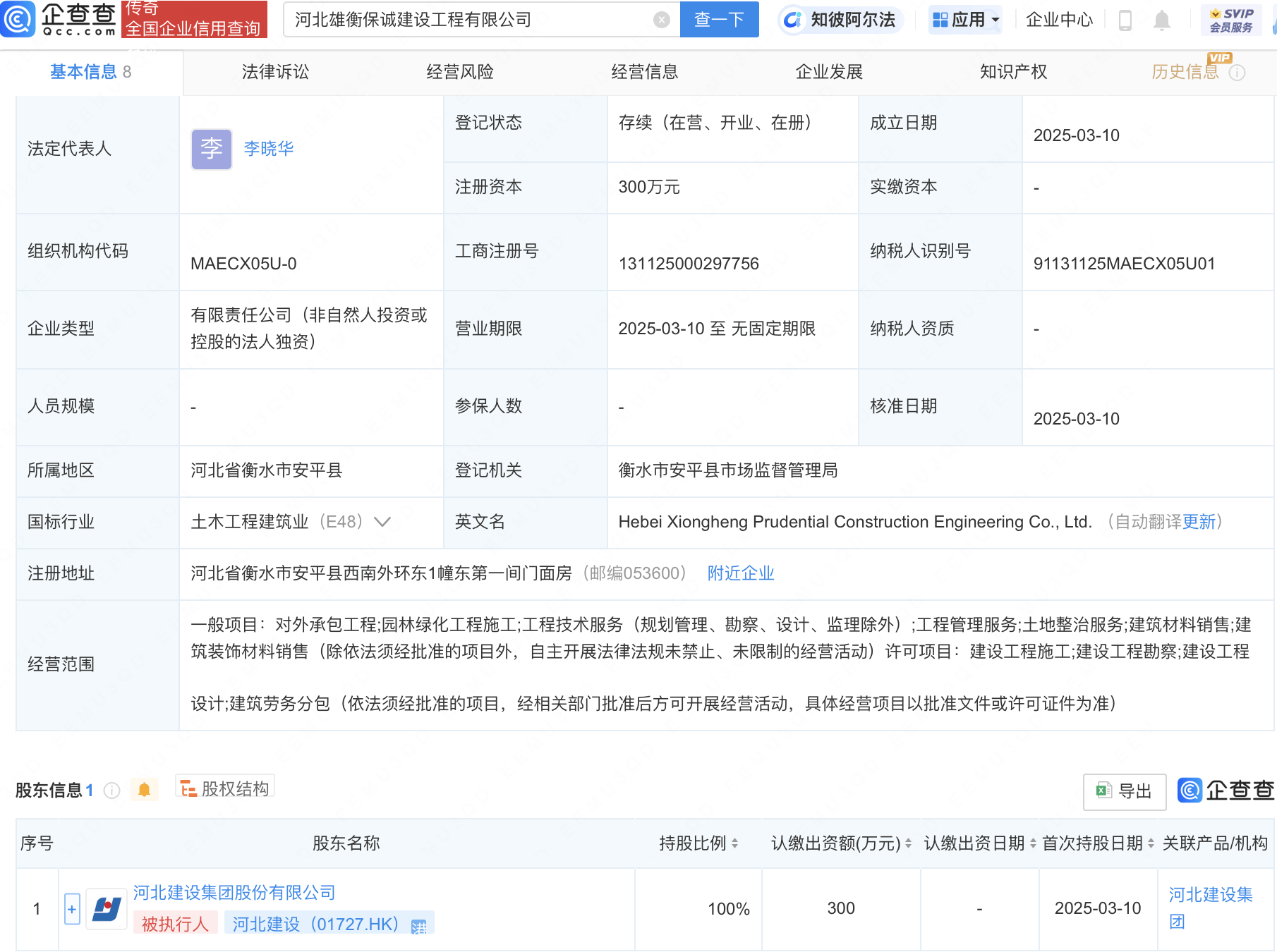Clear the search box text

661,20
